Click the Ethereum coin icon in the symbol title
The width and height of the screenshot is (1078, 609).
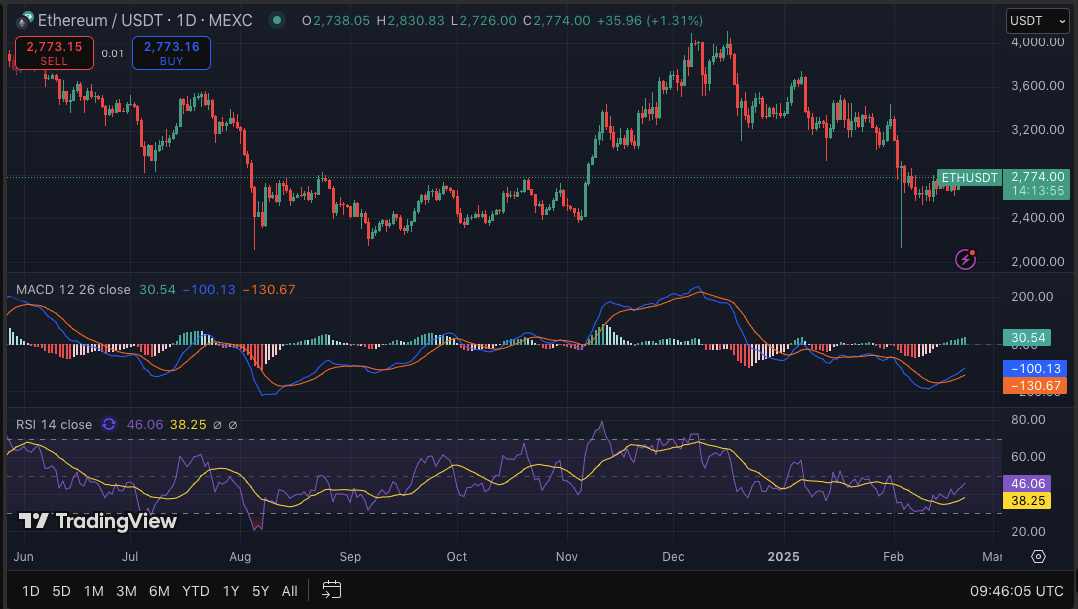(x=24, y=19)
